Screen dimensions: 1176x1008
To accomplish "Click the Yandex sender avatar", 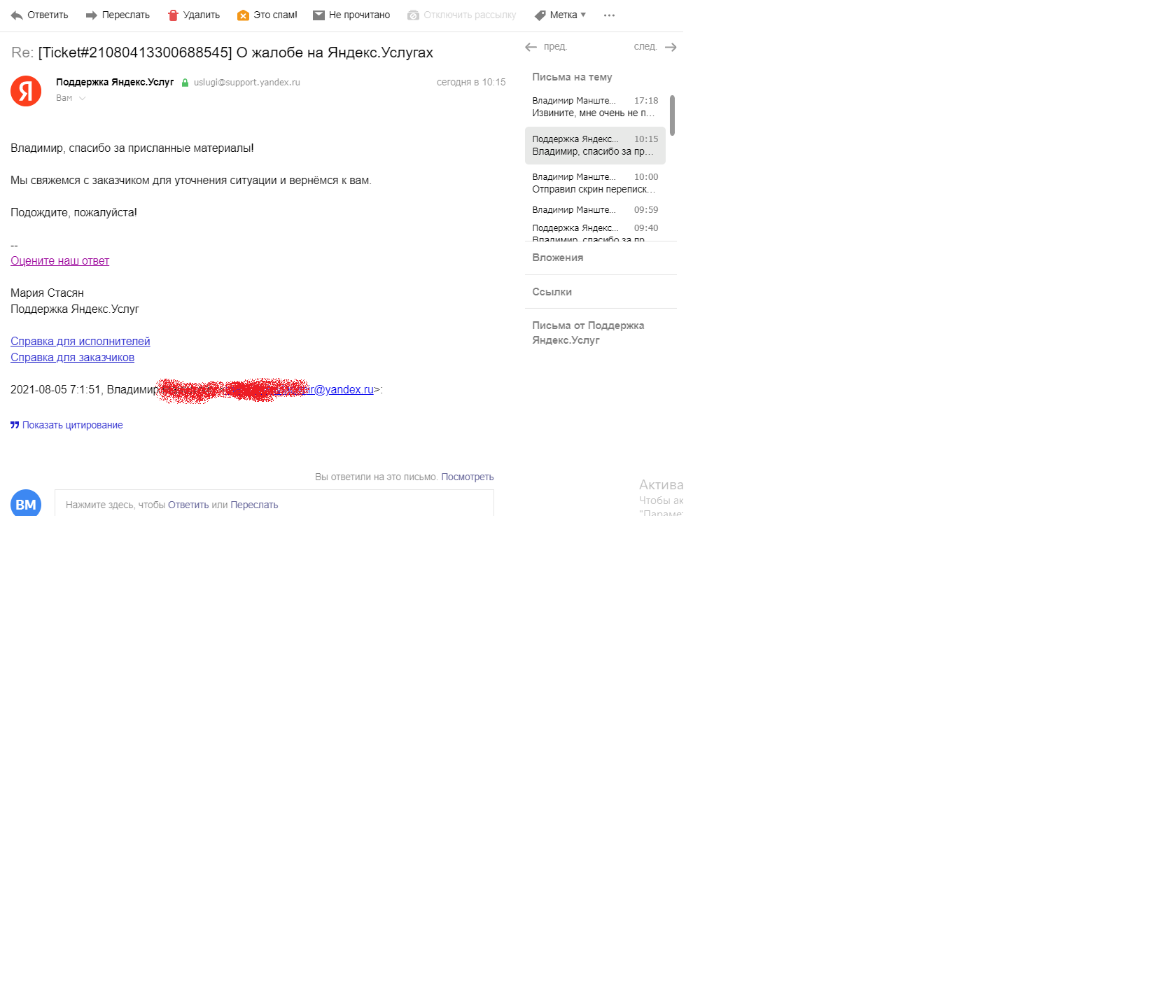I will 26,91.
